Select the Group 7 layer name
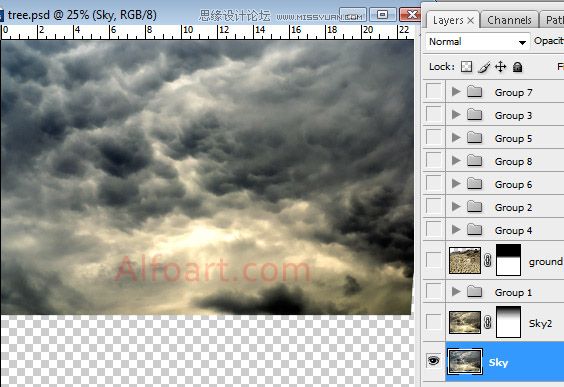Screen dimensions: 564x387 (x=513, y=93)
